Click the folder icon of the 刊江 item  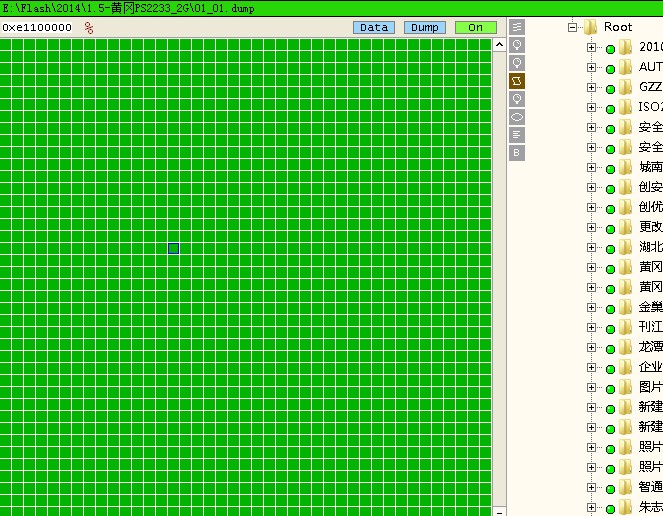tap(625, 327)
